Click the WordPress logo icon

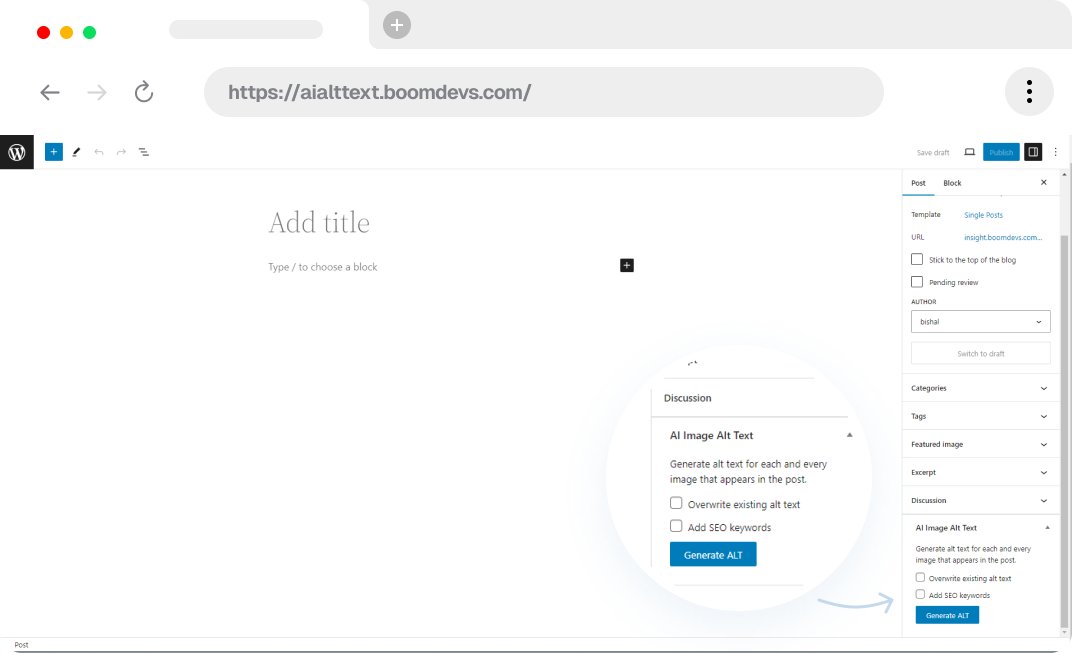[17, 152]
